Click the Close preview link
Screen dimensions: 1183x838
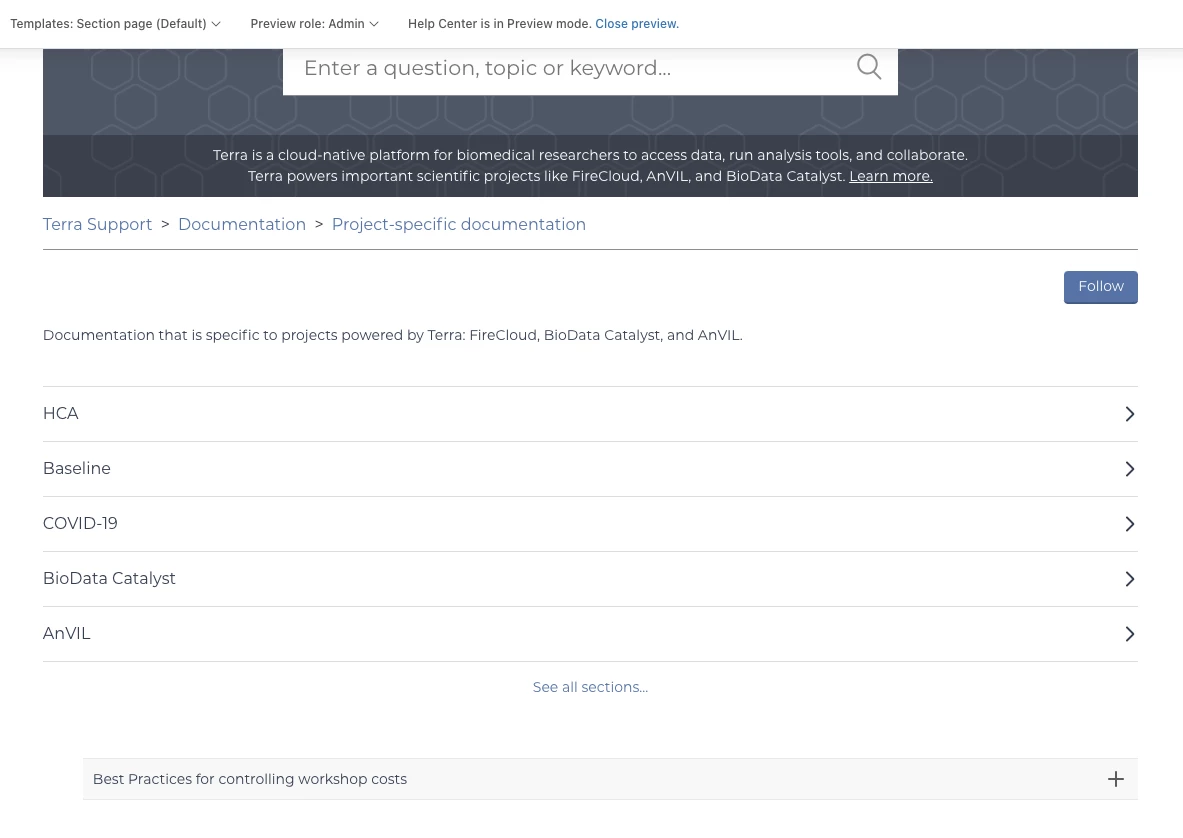pyautogui.click(x=637, y=23)
